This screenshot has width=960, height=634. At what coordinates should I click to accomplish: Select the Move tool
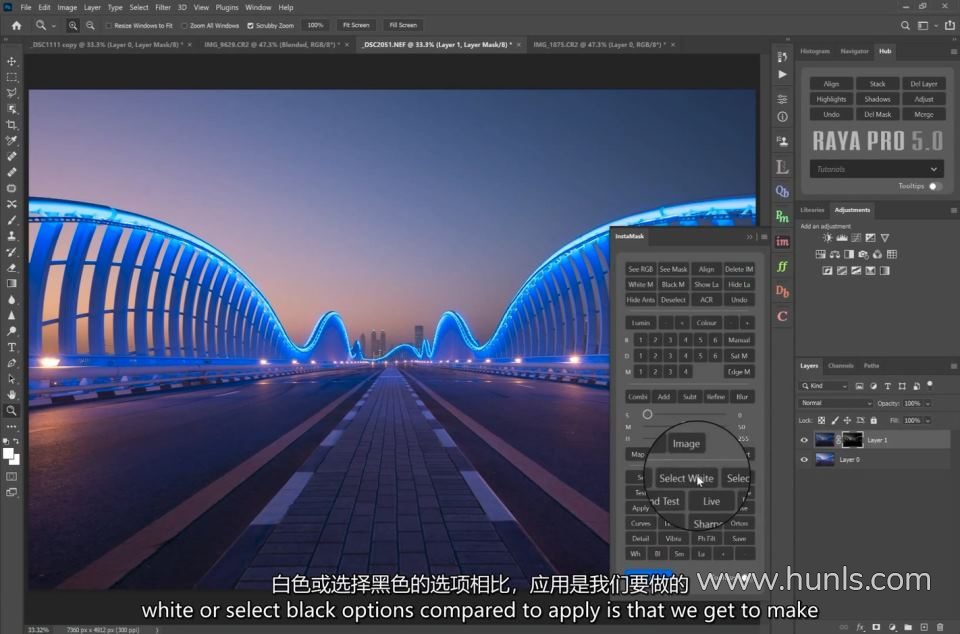12,61
